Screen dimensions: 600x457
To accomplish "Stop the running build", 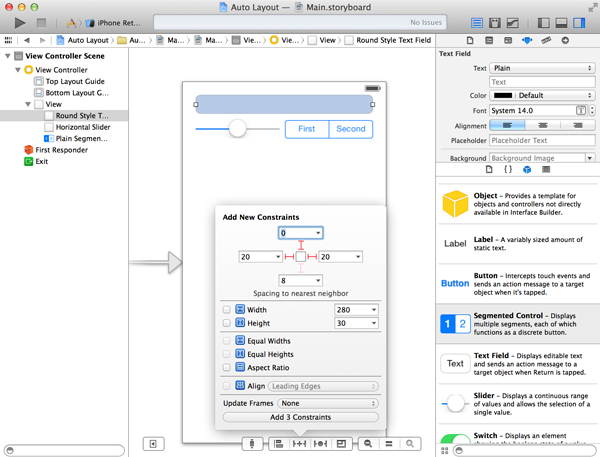I will (x=41, y=23).
